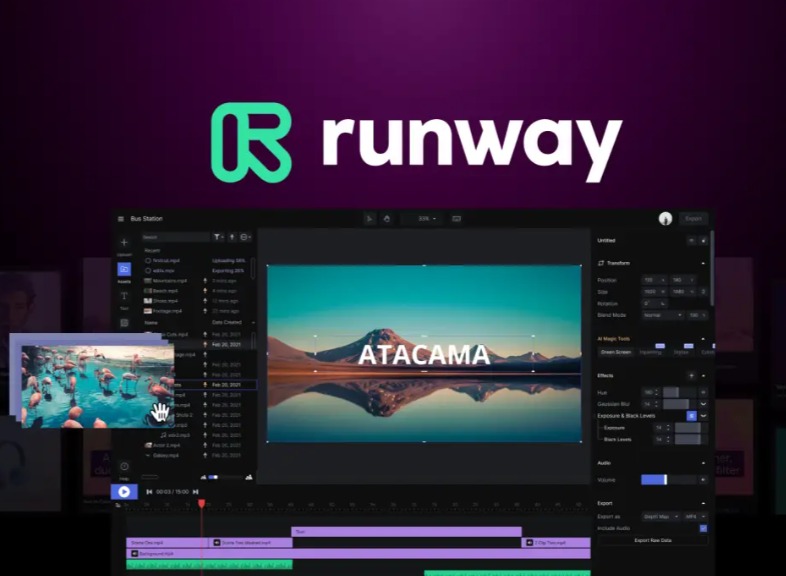Select the pointer tool in top toolbar
The width and height of the screenshot is (786, 576).
370,219
